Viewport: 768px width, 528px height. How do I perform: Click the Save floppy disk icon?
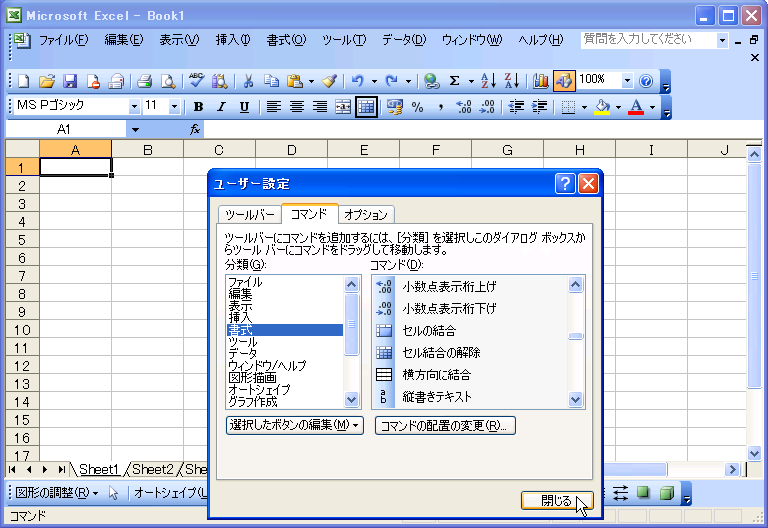tap(70, 81)
